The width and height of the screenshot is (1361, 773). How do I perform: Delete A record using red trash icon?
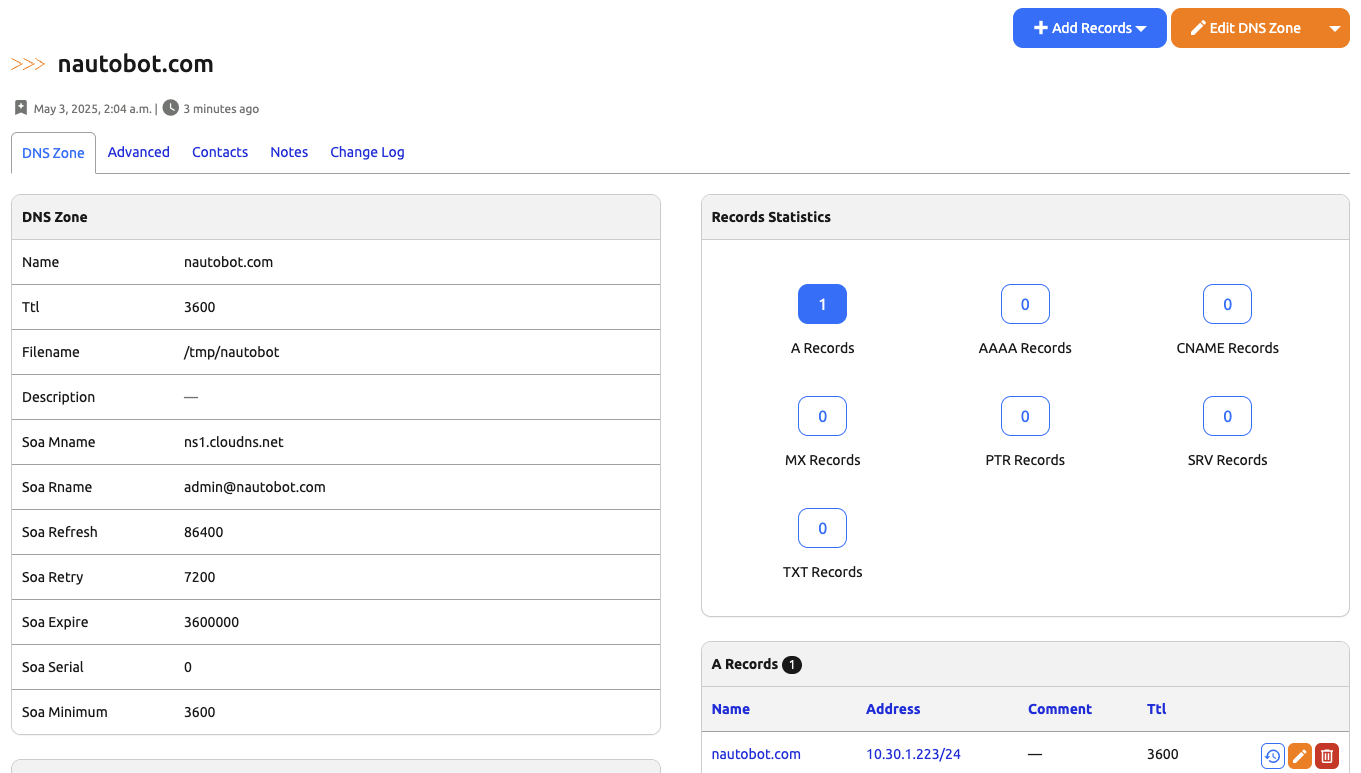[1327, 756]
